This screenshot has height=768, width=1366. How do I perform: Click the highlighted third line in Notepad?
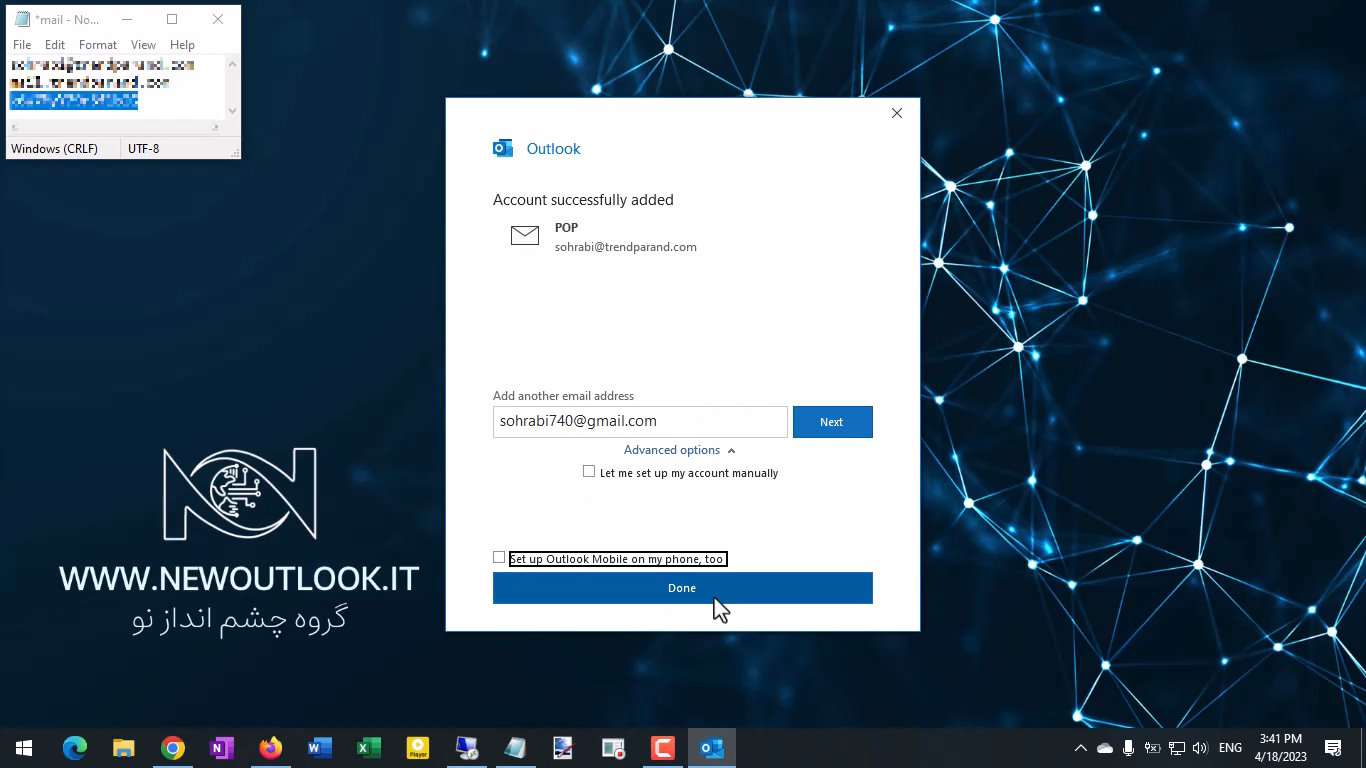[x=74, y=101]
